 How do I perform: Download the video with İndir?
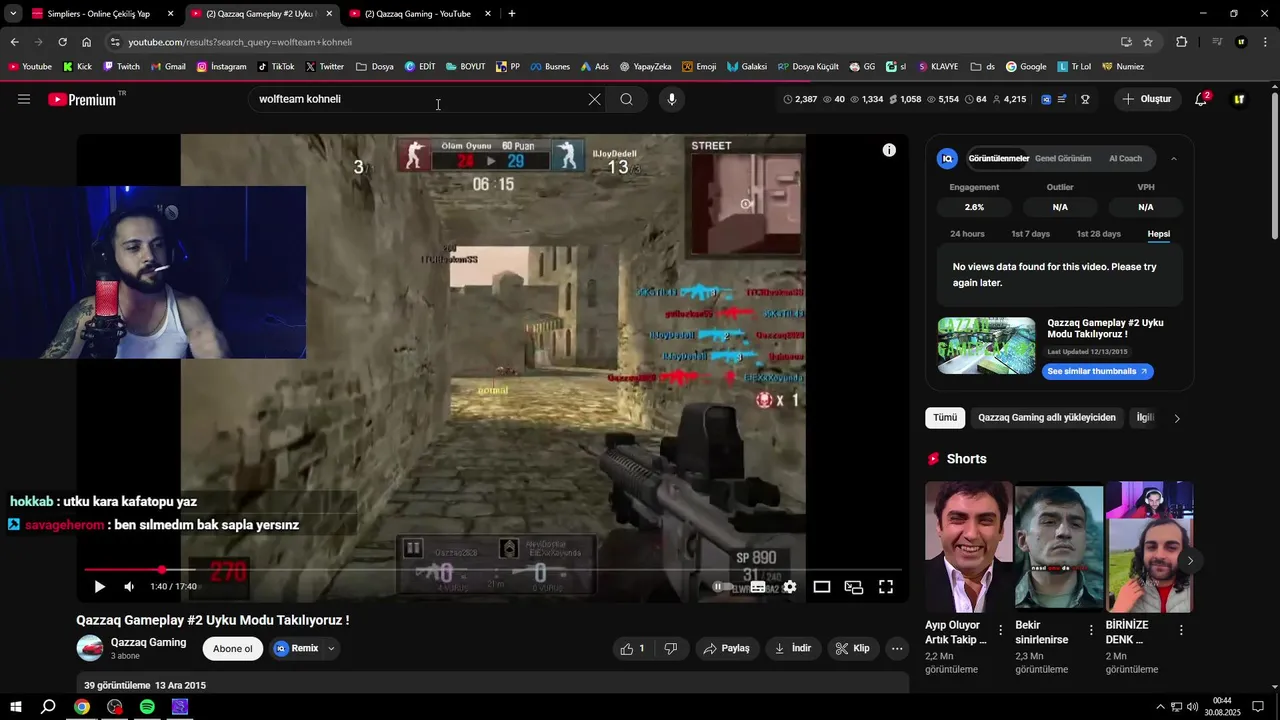(x=792, y=648)
